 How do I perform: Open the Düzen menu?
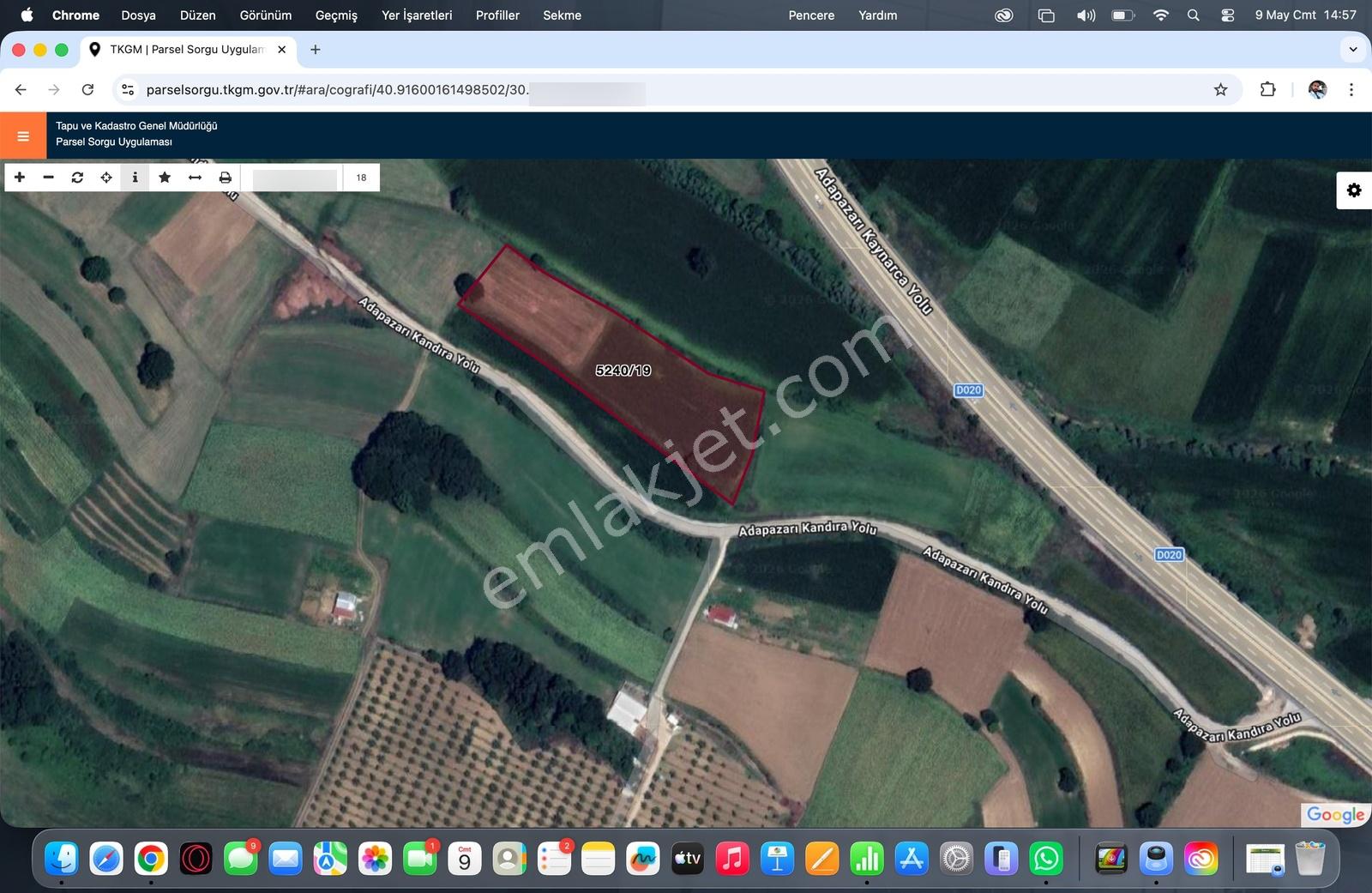point(197,15)
